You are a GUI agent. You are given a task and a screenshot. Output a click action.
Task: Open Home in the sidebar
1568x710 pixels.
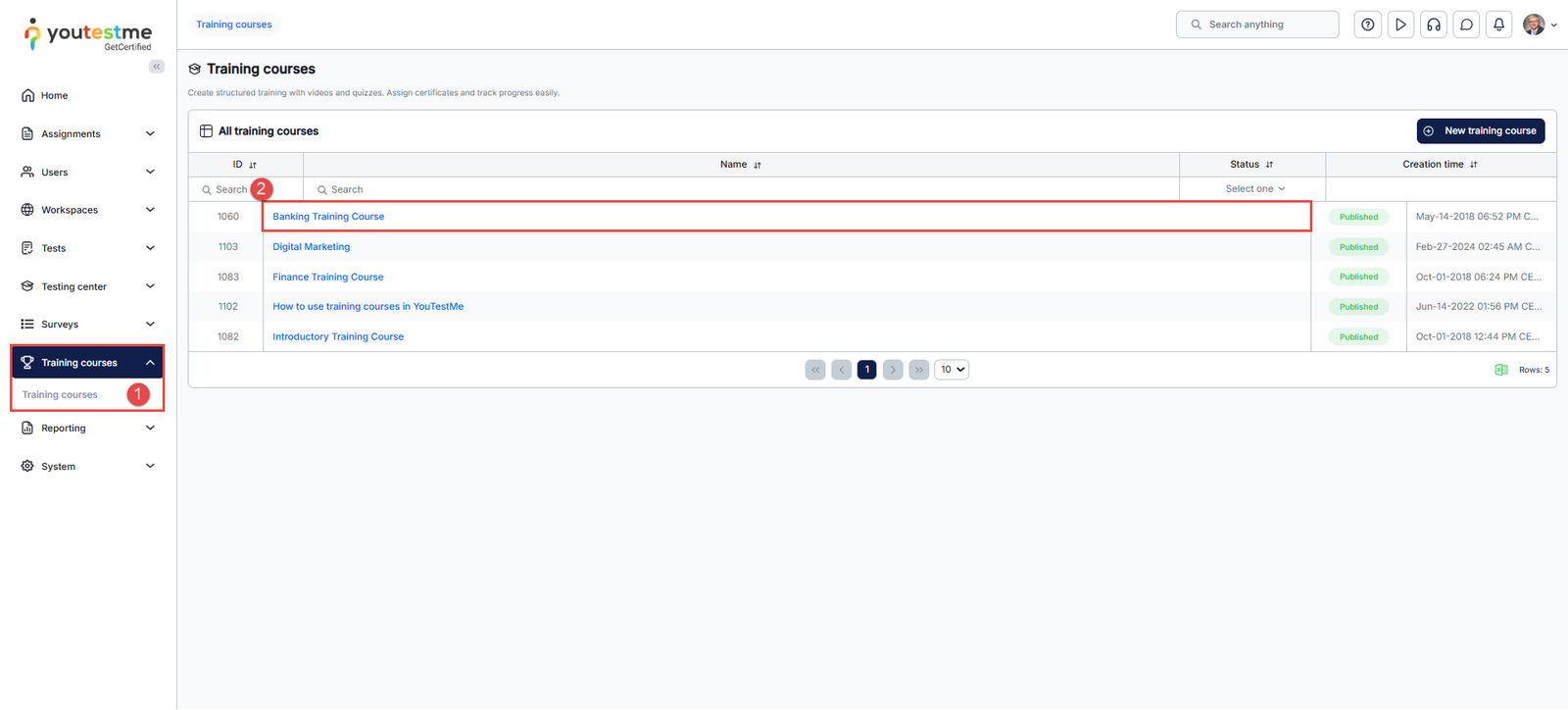tap(55, 95)
